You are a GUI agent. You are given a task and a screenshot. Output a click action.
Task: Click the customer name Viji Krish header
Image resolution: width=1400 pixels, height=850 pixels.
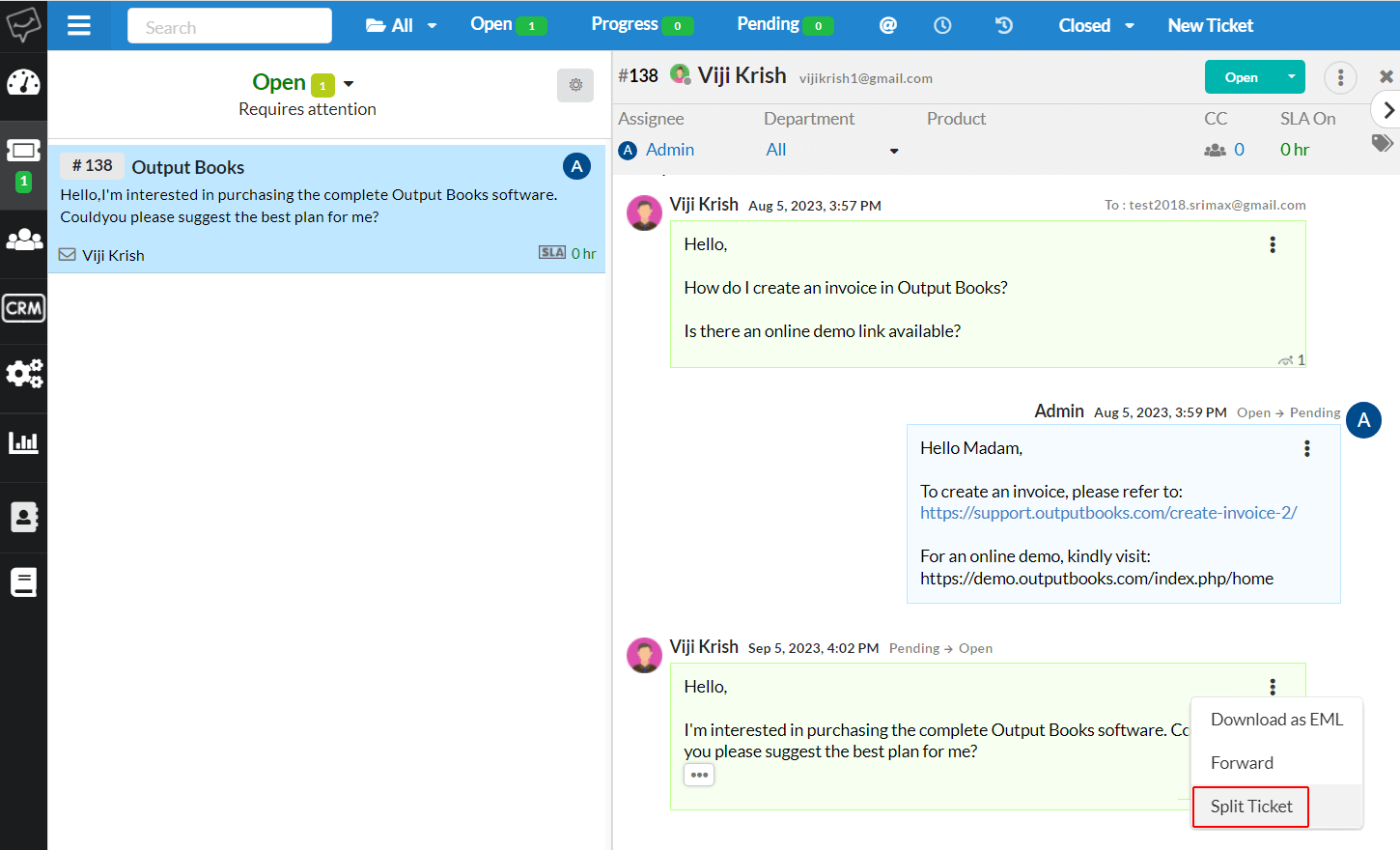(742, 75)
